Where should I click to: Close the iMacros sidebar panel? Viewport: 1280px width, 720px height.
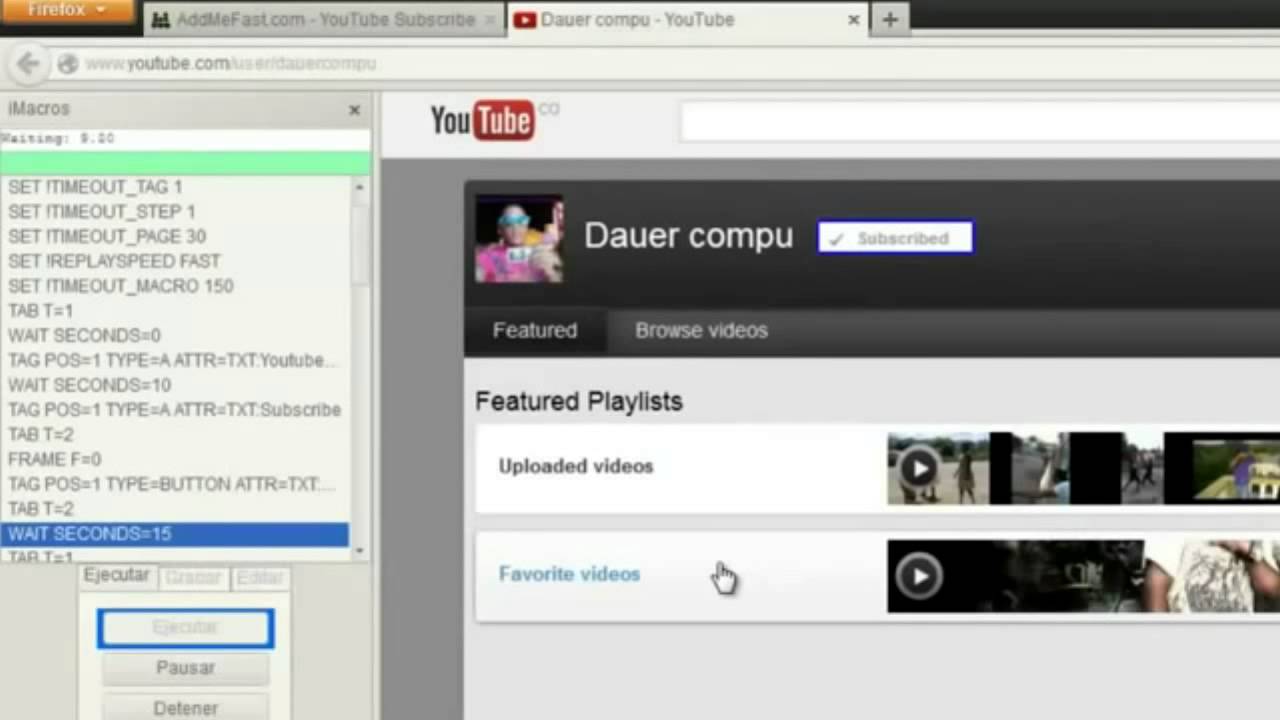click(x=354, y=110)
